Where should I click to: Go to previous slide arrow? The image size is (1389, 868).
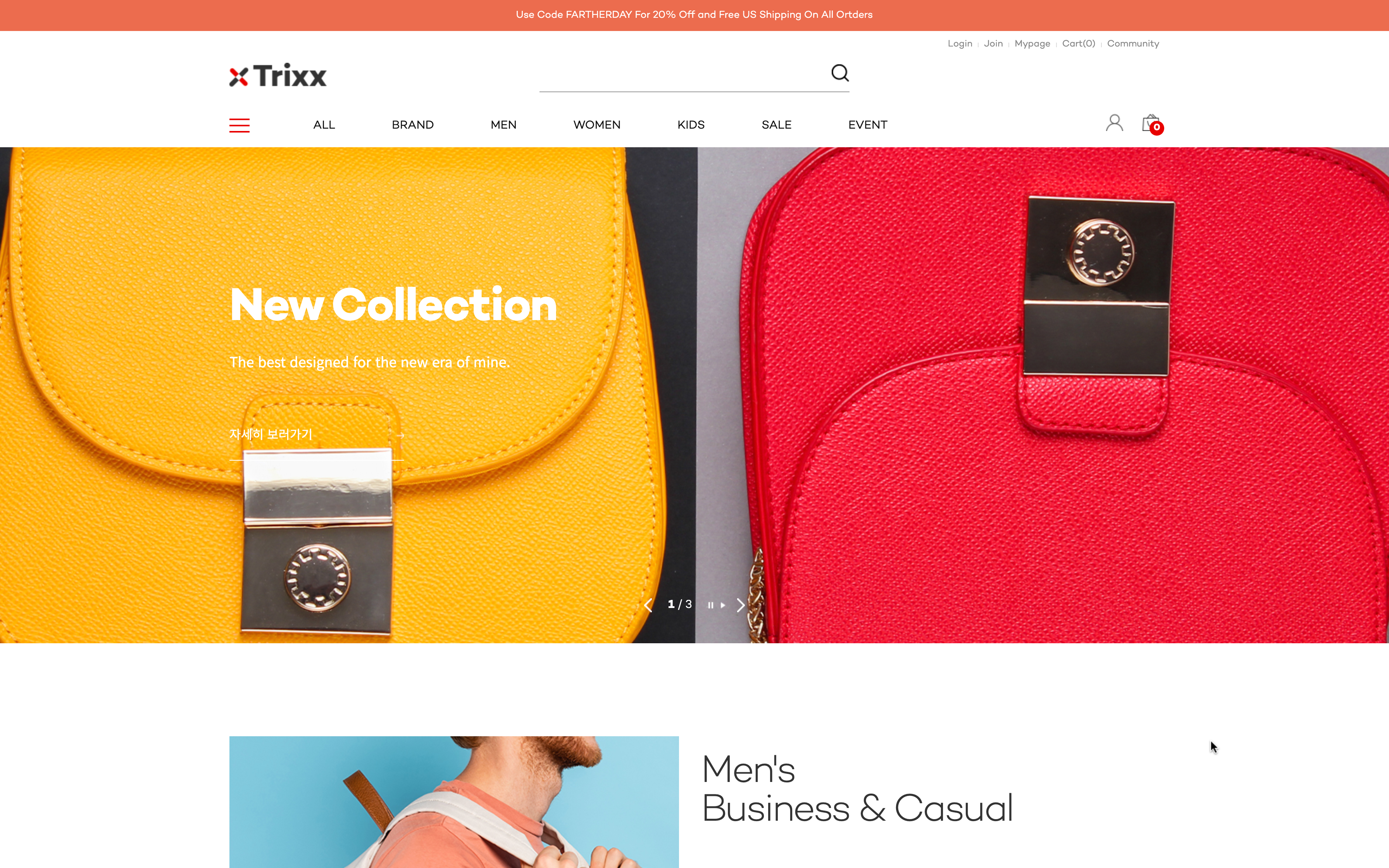click(x=648, y=605)
